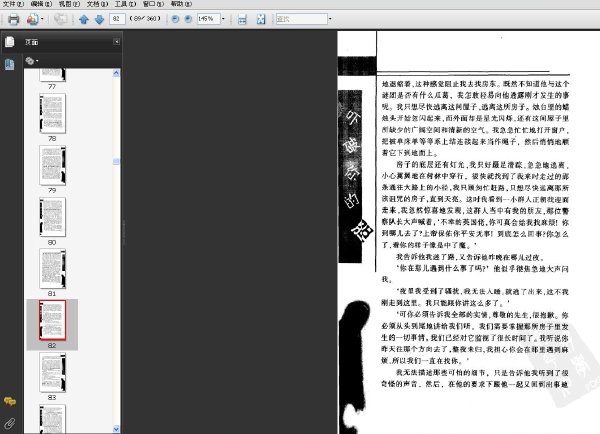Click thumbnail scrollbar down arrow
Viewport: 600px width, 434px height.
click(x=116, y=429)
